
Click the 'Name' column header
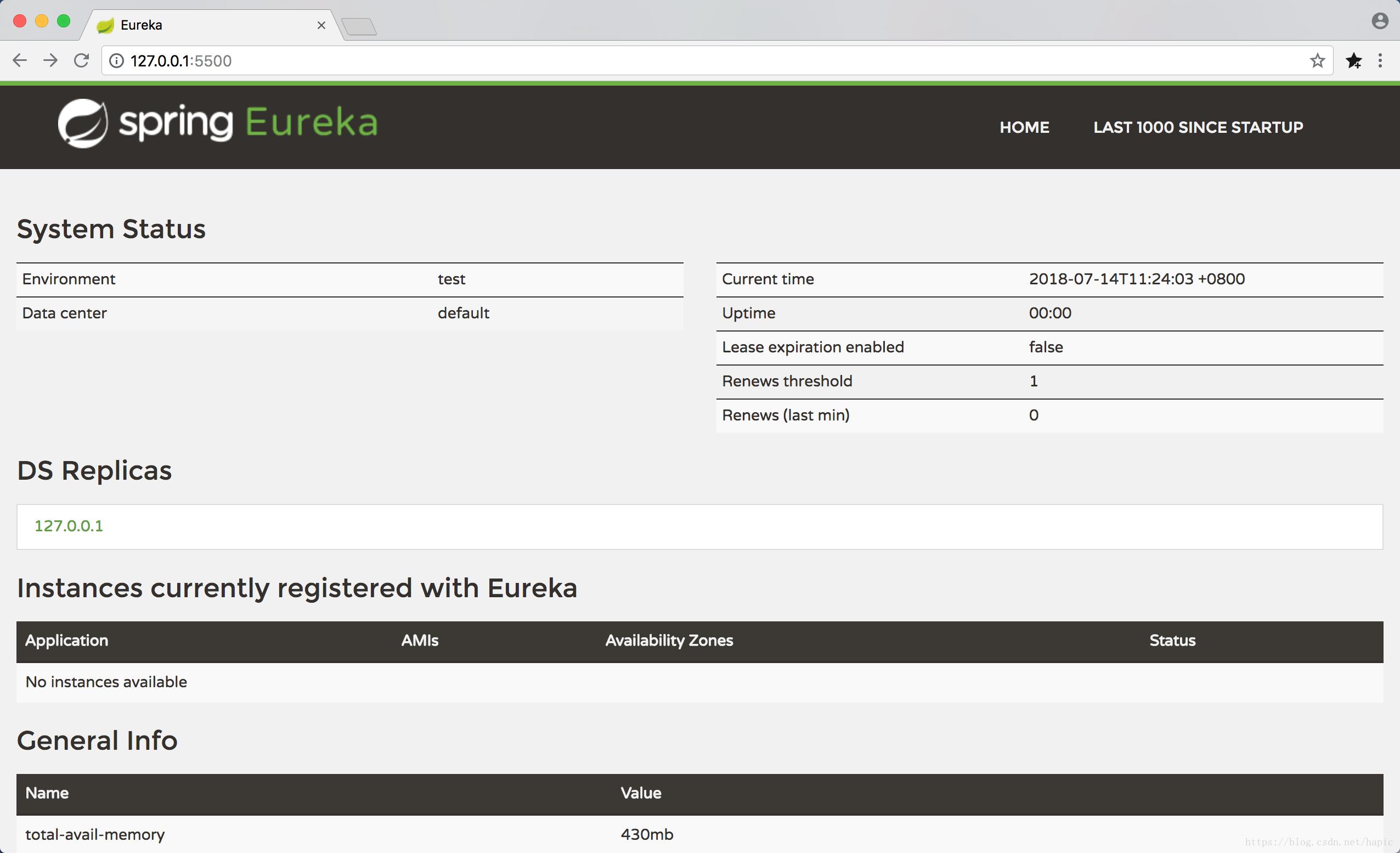point(47,793)
